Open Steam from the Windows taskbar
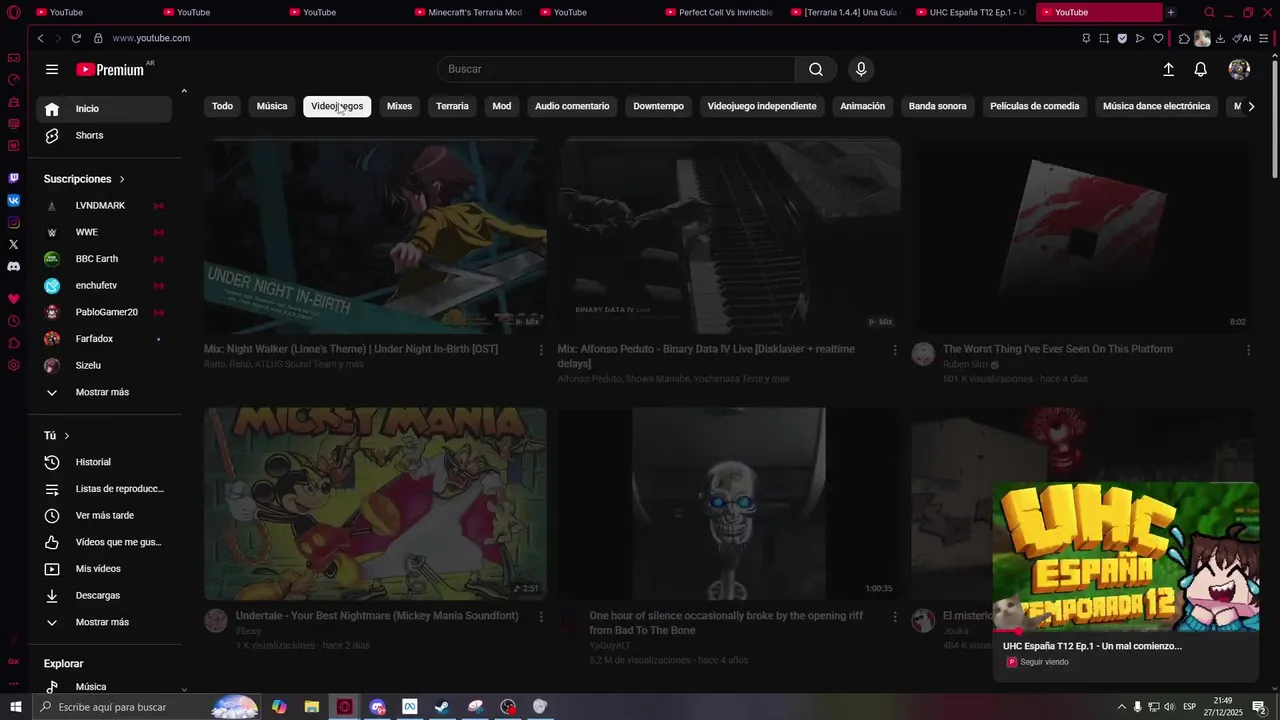 pyautogui.click(x=441, y=707)
